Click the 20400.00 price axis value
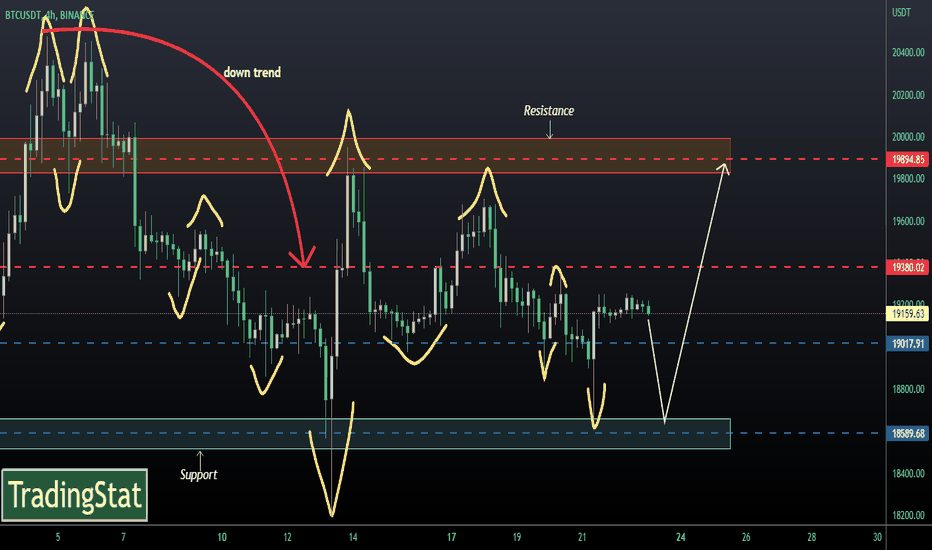Viewport: 932px width, 550px height. click(x=908, y=53)
